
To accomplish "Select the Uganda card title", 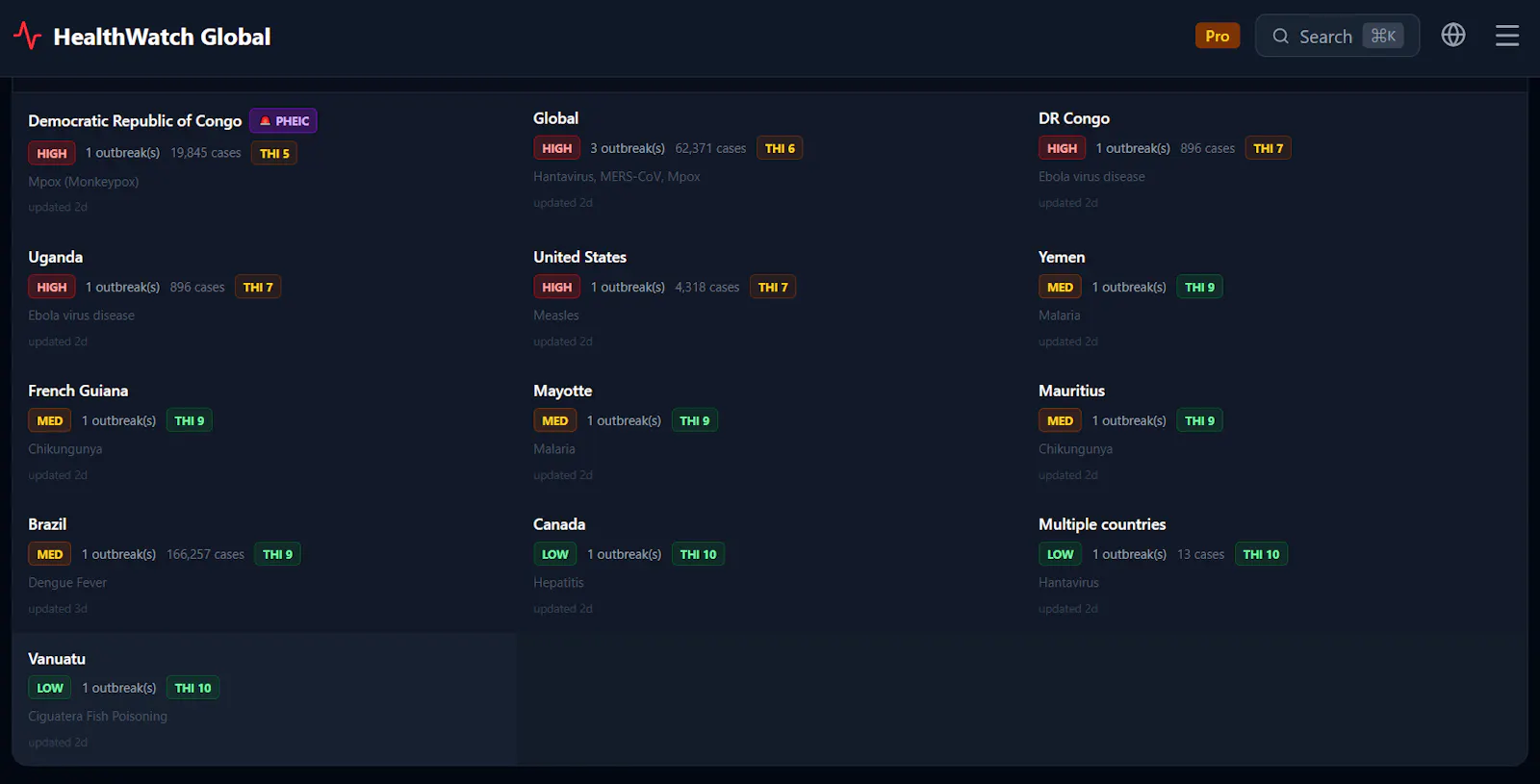I will point(56,257).
